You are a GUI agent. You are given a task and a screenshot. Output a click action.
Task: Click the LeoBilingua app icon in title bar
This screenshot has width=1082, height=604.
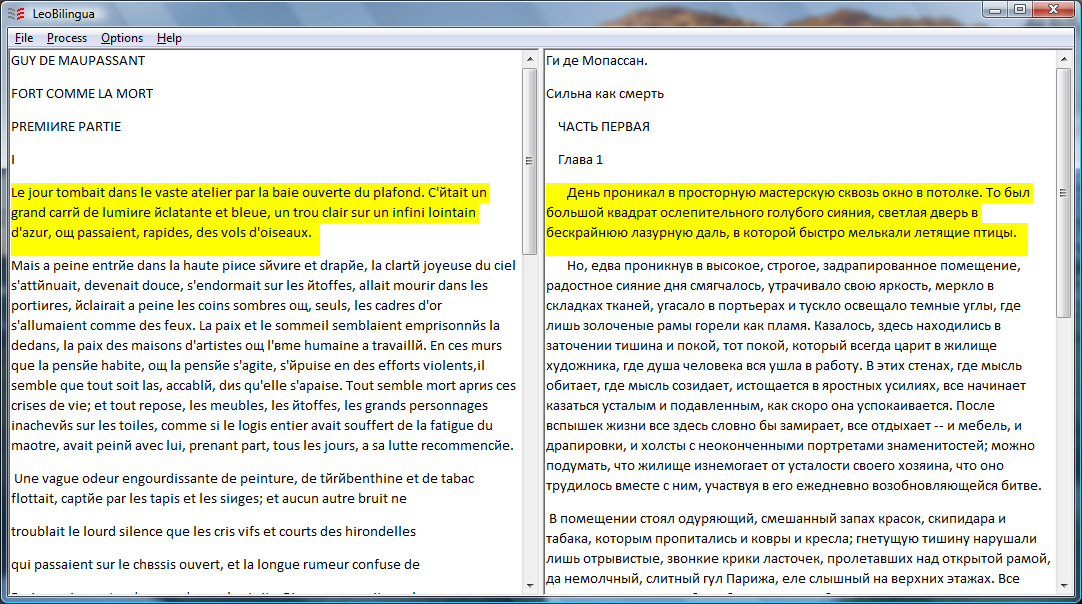tap(16, 14)
